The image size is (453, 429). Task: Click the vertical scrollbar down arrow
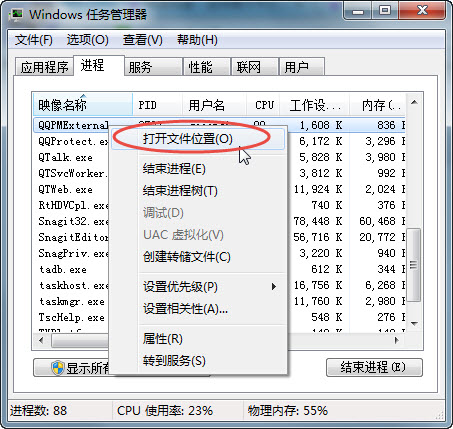[x=414, y=324]
